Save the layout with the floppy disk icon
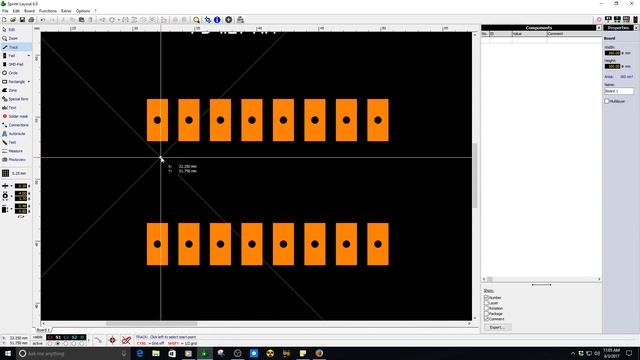This screenshot has width=640, height=360. coord(22,20)
